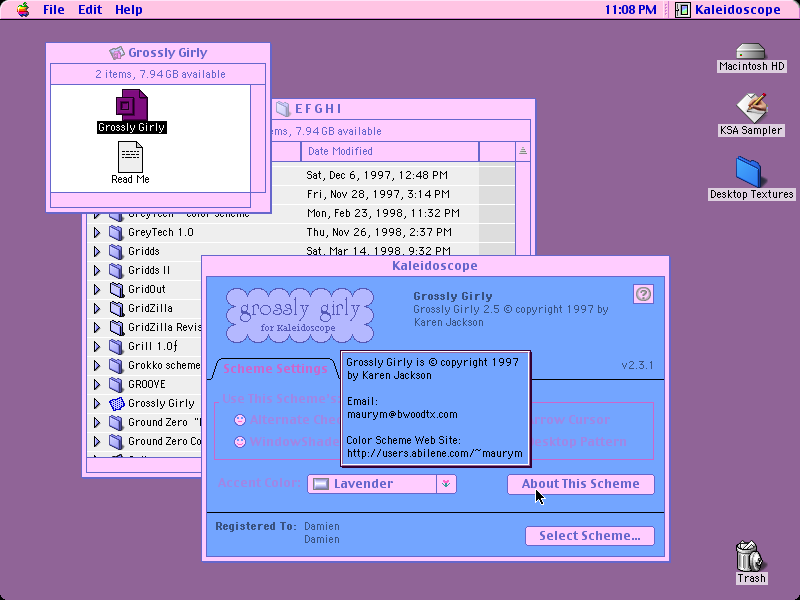The image size is (800, 600).
Task: Click the 11:08 PM menu bar clock
Action: click(631, 10)
